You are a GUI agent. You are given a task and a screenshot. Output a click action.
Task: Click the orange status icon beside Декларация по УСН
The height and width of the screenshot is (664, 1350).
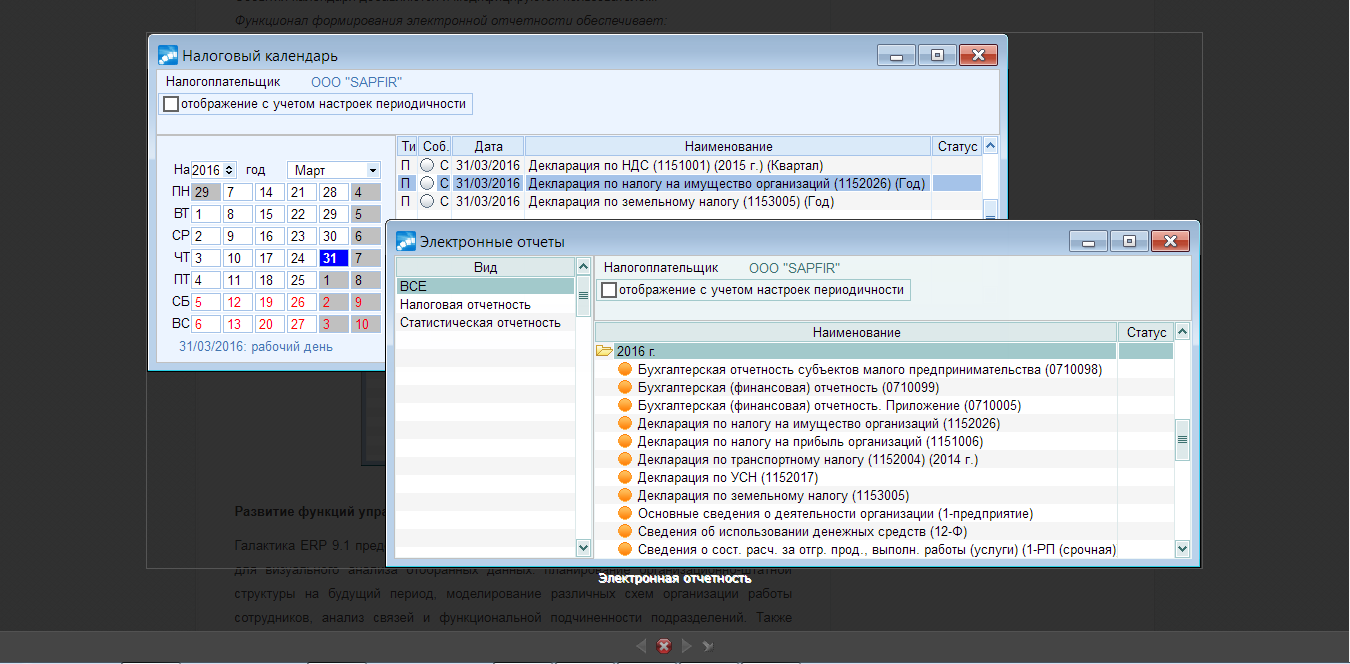625,477
